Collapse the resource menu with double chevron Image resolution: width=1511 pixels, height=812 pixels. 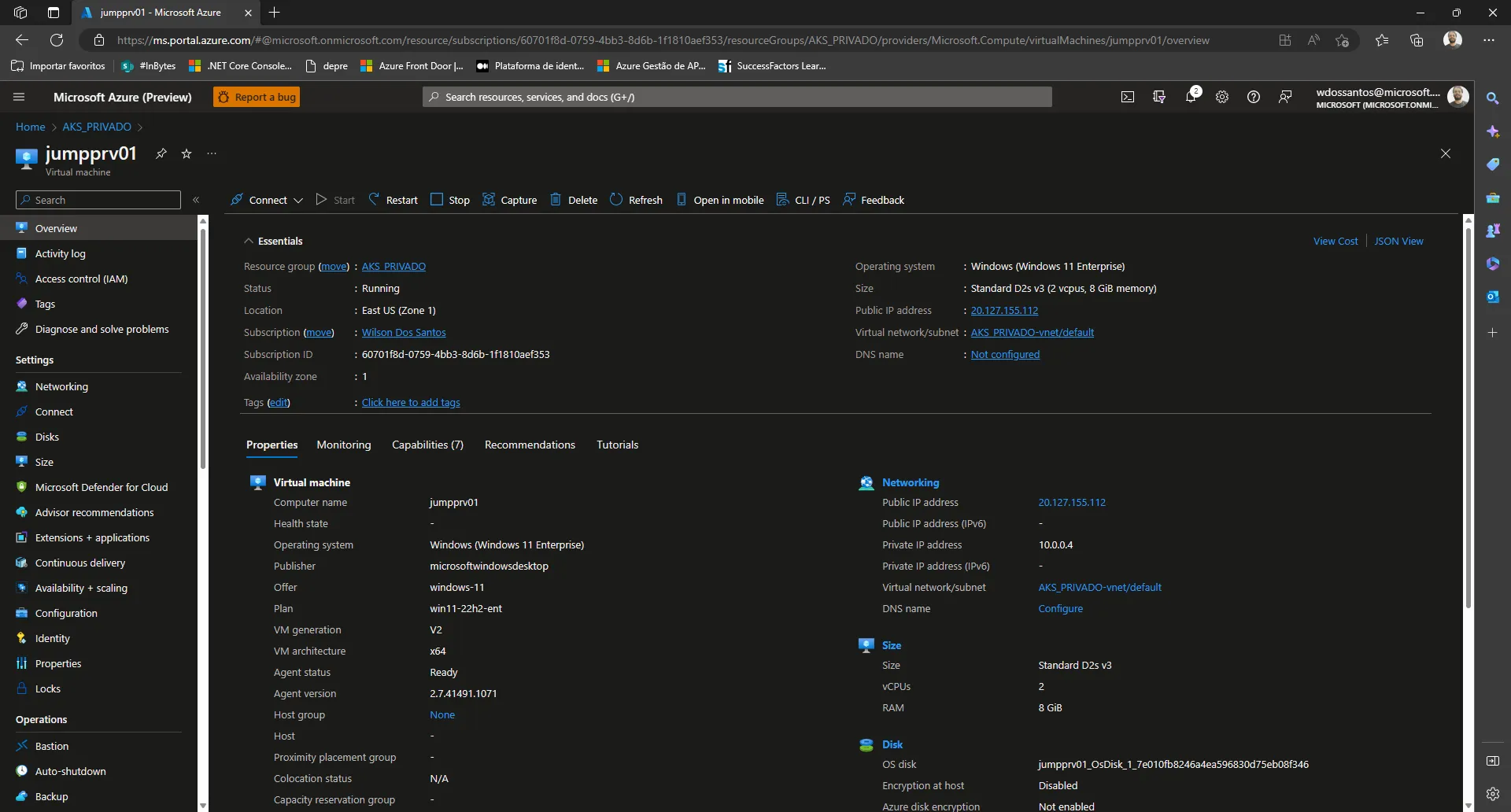pyautogui.click(x=196, y=200)
